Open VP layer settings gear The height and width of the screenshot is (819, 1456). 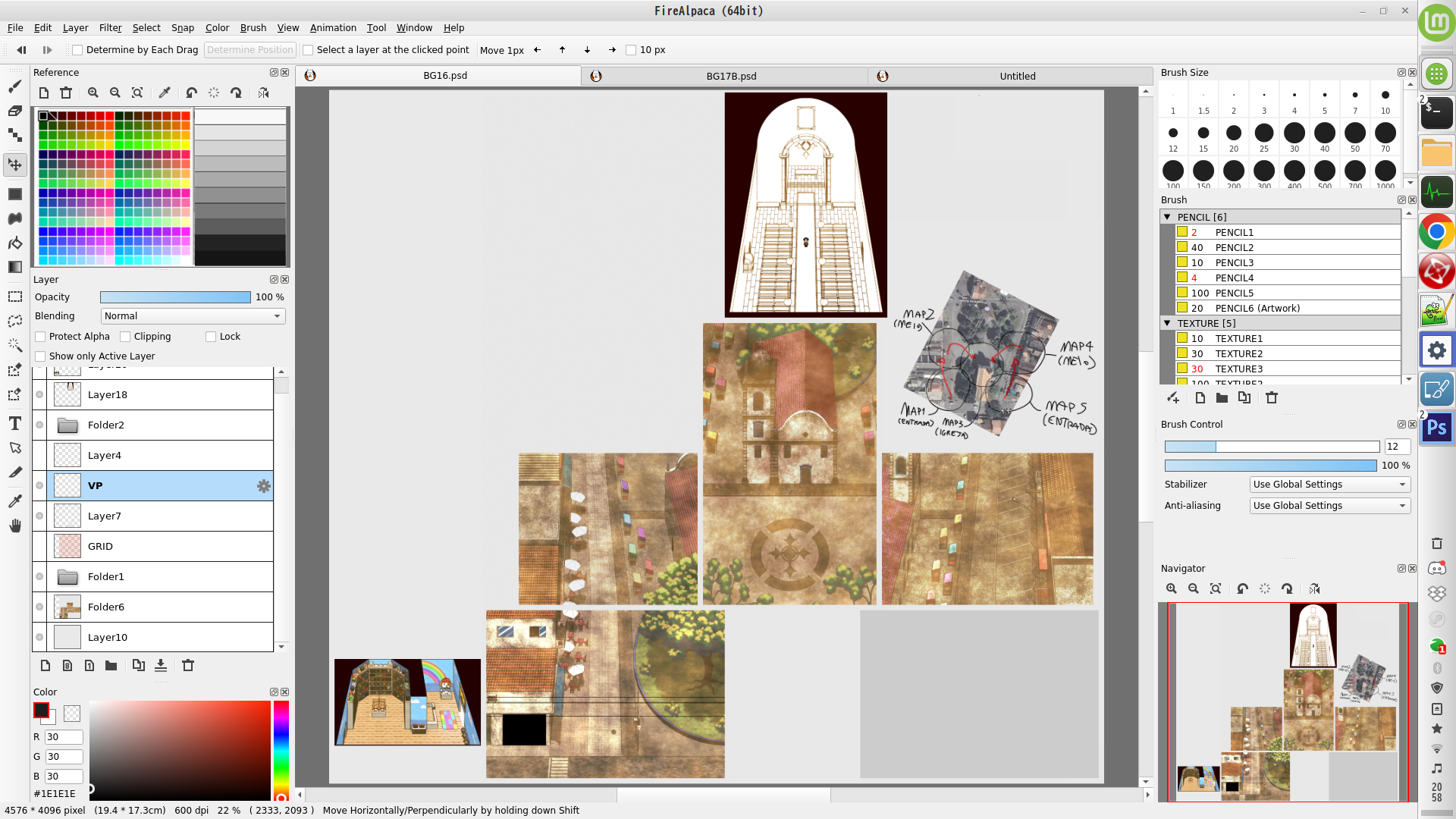point(263,486)
